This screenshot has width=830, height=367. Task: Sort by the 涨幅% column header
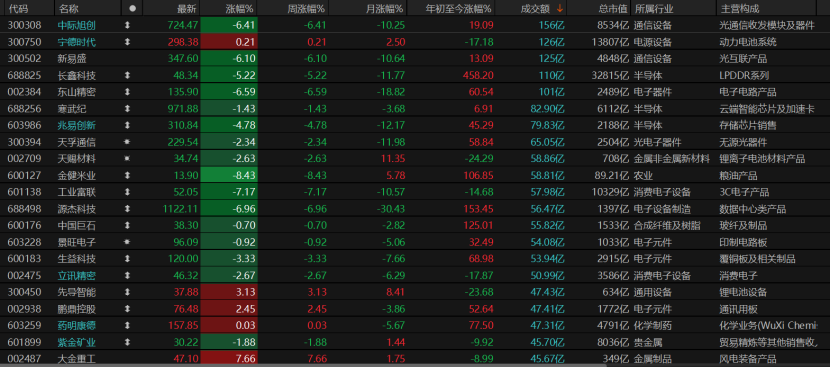(240, 8)
